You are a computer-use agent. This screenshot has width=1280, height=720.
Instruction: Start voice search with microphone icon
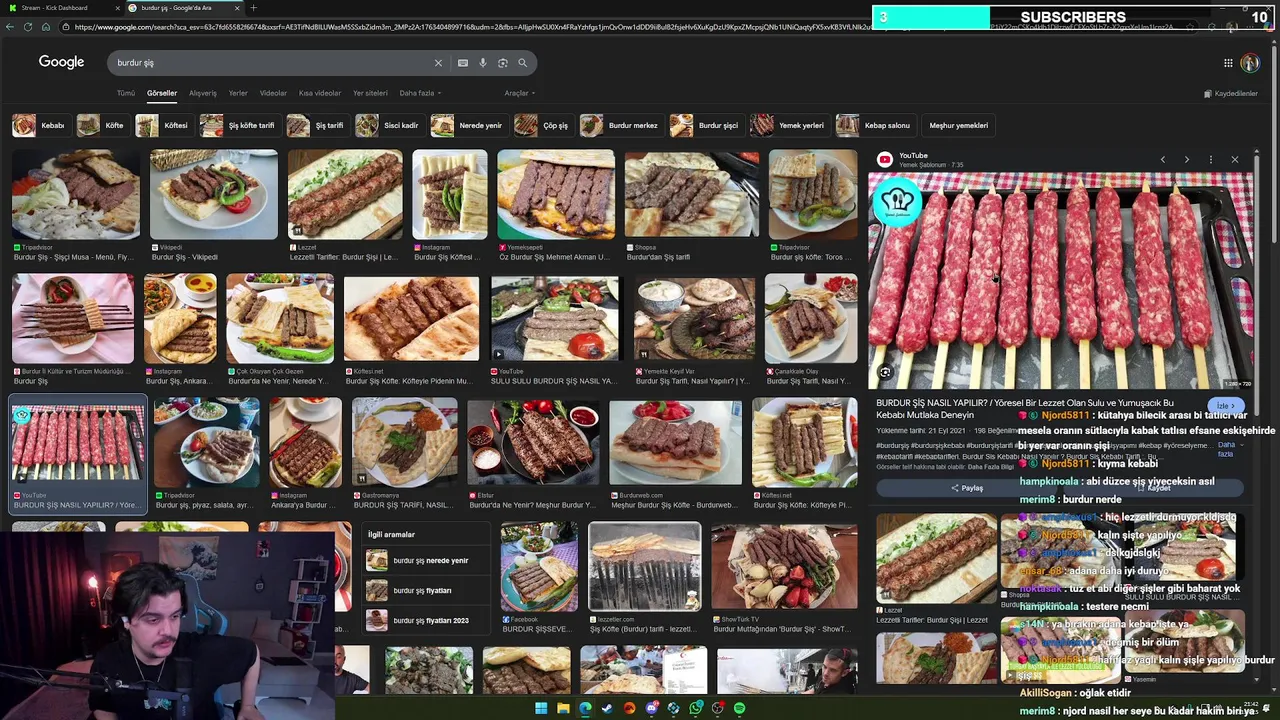click(x=482, y=63)
